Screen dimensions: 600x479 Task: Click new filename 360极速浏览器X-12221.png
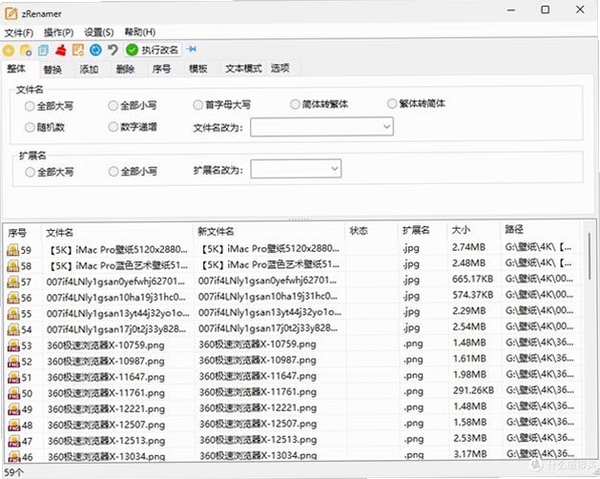pos(258,408)
